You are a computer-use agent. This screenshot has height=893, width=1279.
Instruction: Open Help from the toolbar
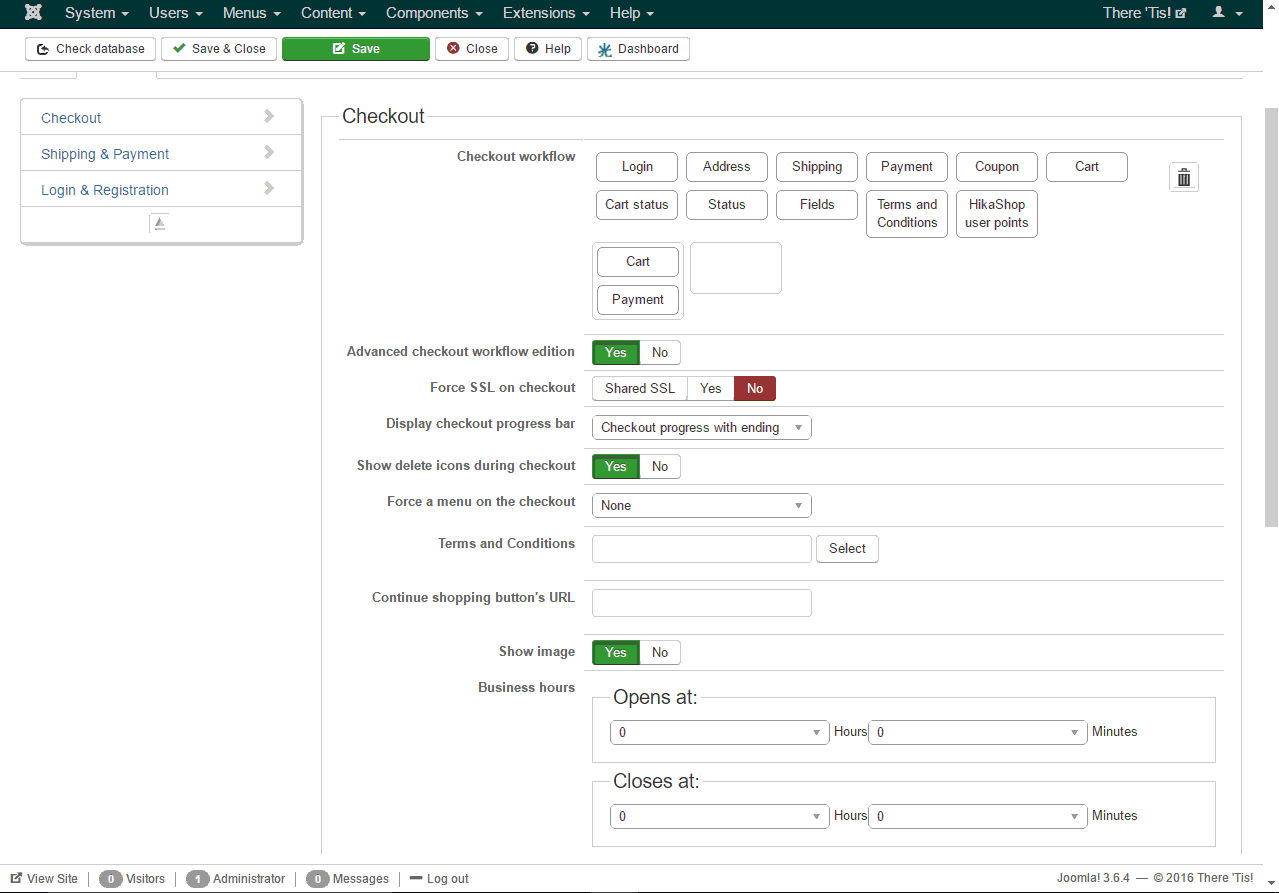548,49
